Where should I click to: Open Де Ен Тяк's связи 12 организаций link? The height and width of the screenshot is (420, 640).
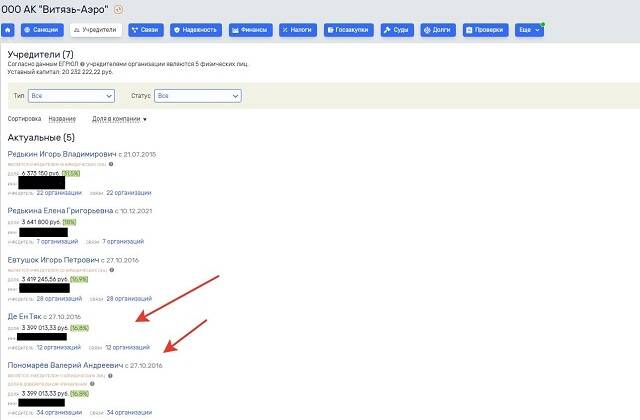point(127,347)
